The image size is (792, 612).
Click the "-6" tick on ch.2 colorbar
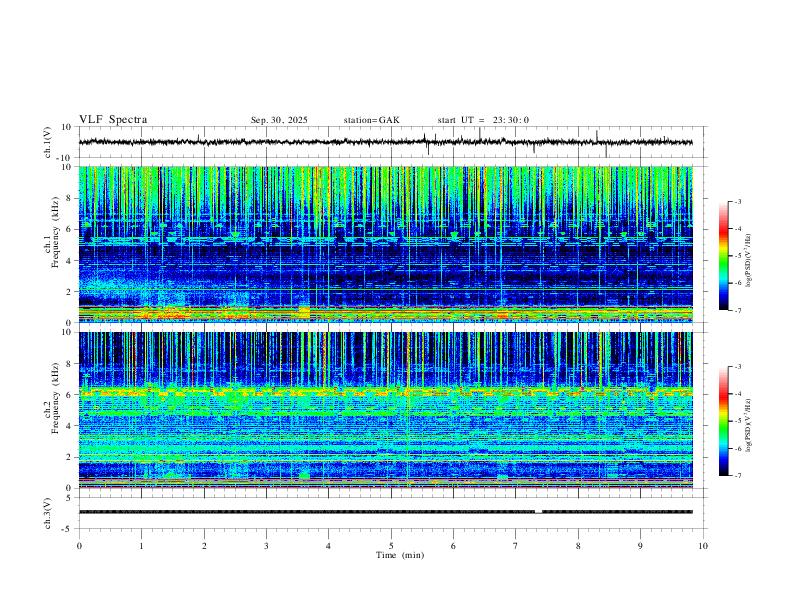point(738,448)
